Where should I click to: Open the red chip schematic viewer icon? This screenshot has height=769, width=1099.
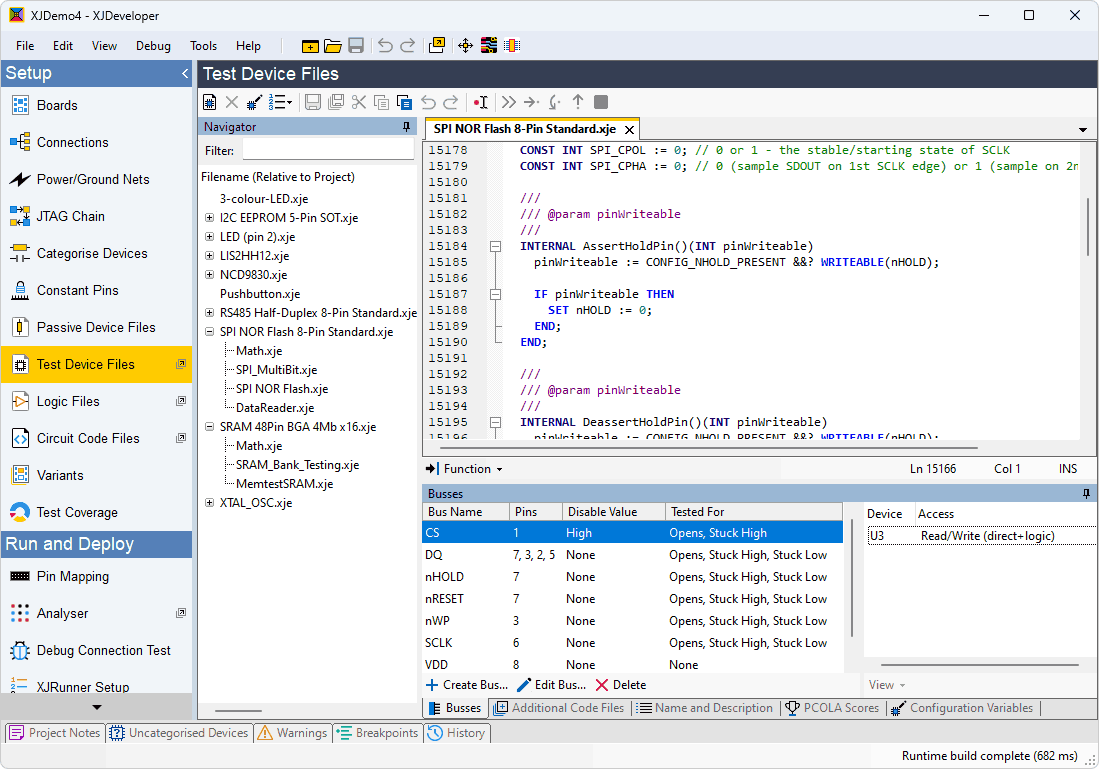[x=512, y=46]
